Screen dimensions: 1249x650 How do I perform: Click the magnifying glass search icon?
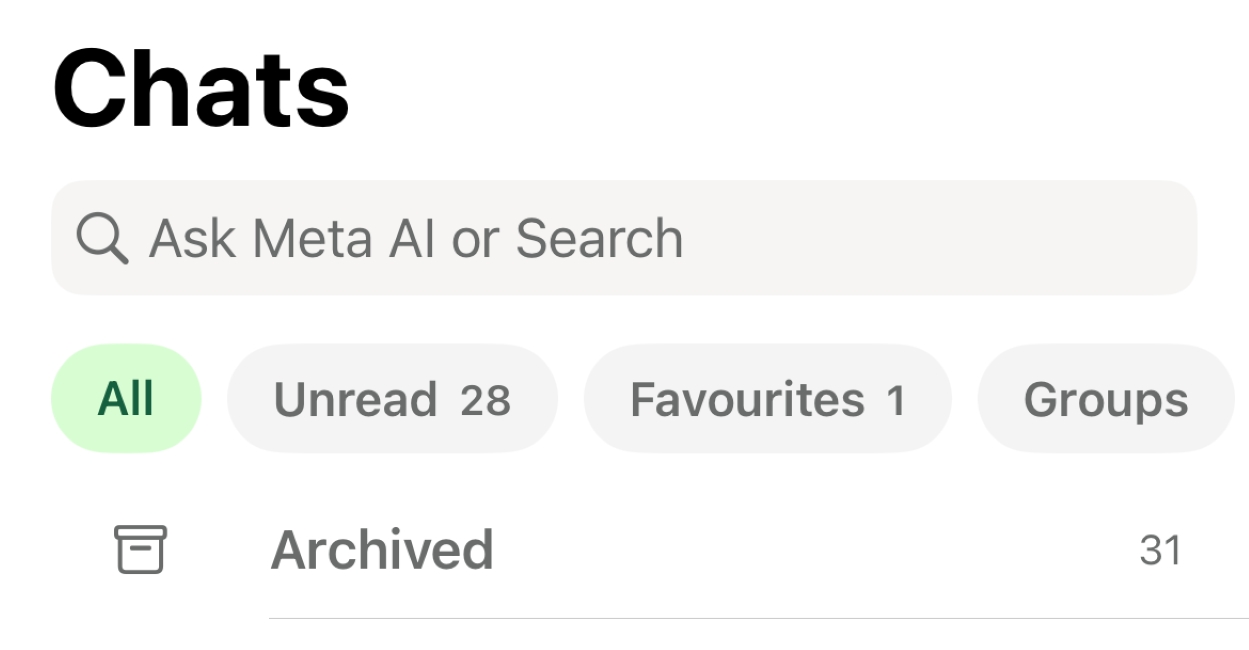(x=101, y=239)
